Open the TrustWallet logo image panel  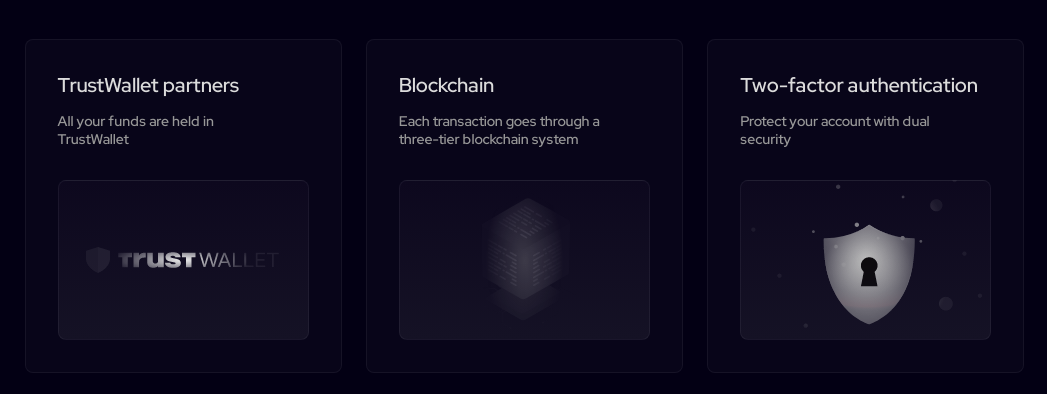point(184,260)
